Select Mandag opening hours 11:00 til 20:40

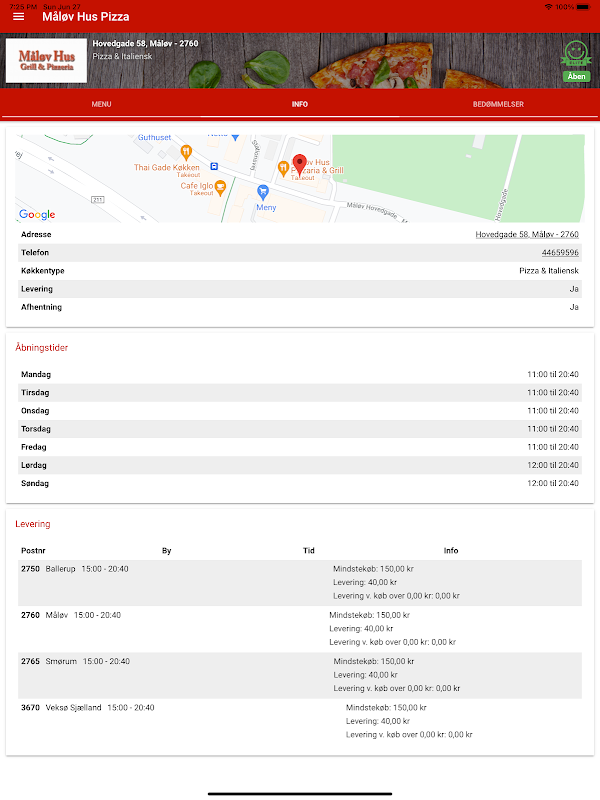(553, 374)
